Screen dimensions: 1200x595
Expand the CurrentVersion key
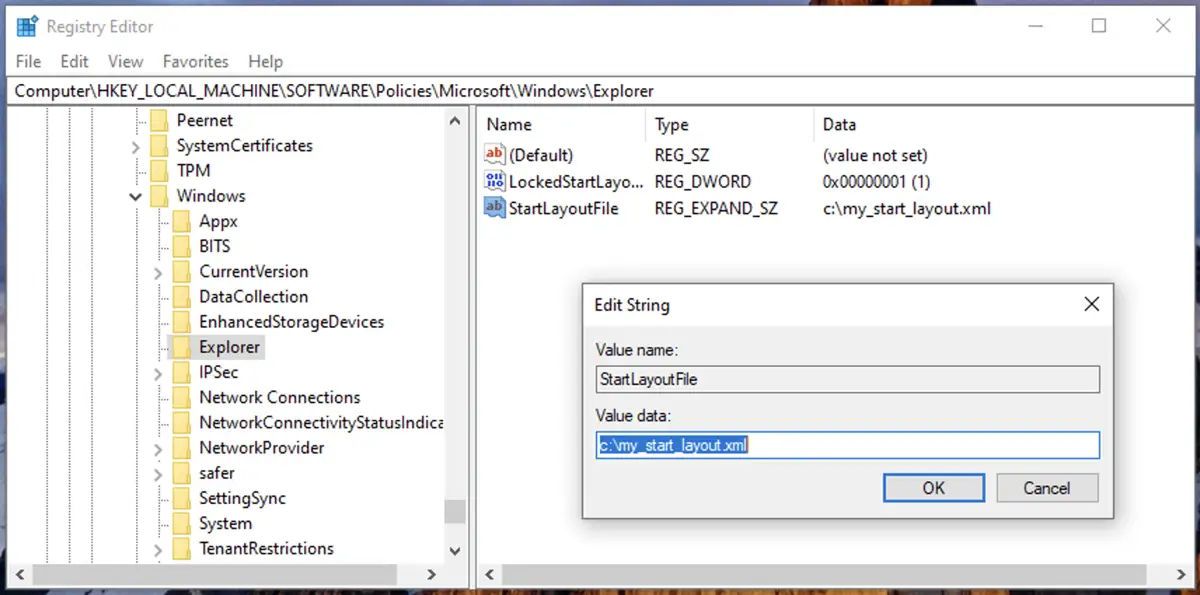[x=159, y=272]
